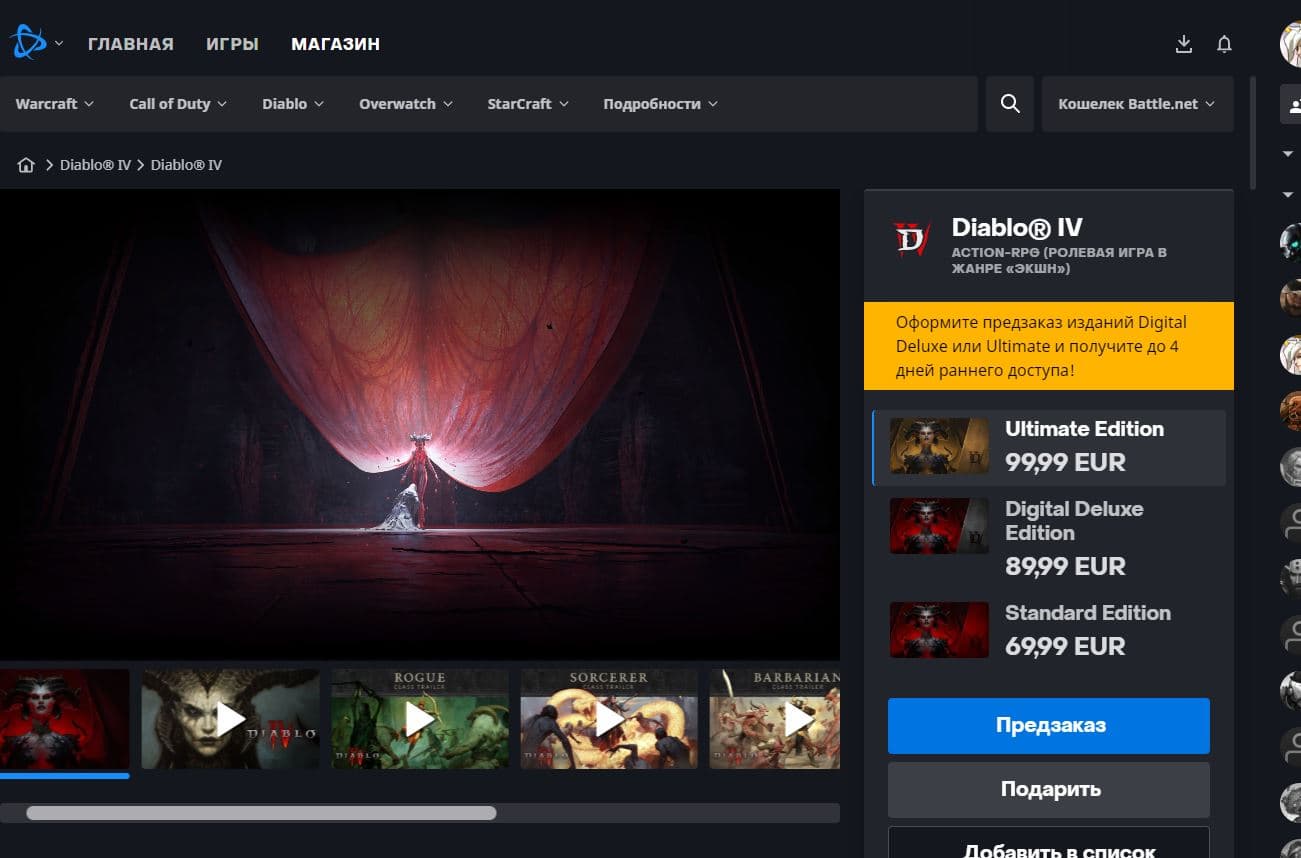Play the Sorcerer class trailer
This screenshot has width=1301, height=858.
[x=609, y=719]
